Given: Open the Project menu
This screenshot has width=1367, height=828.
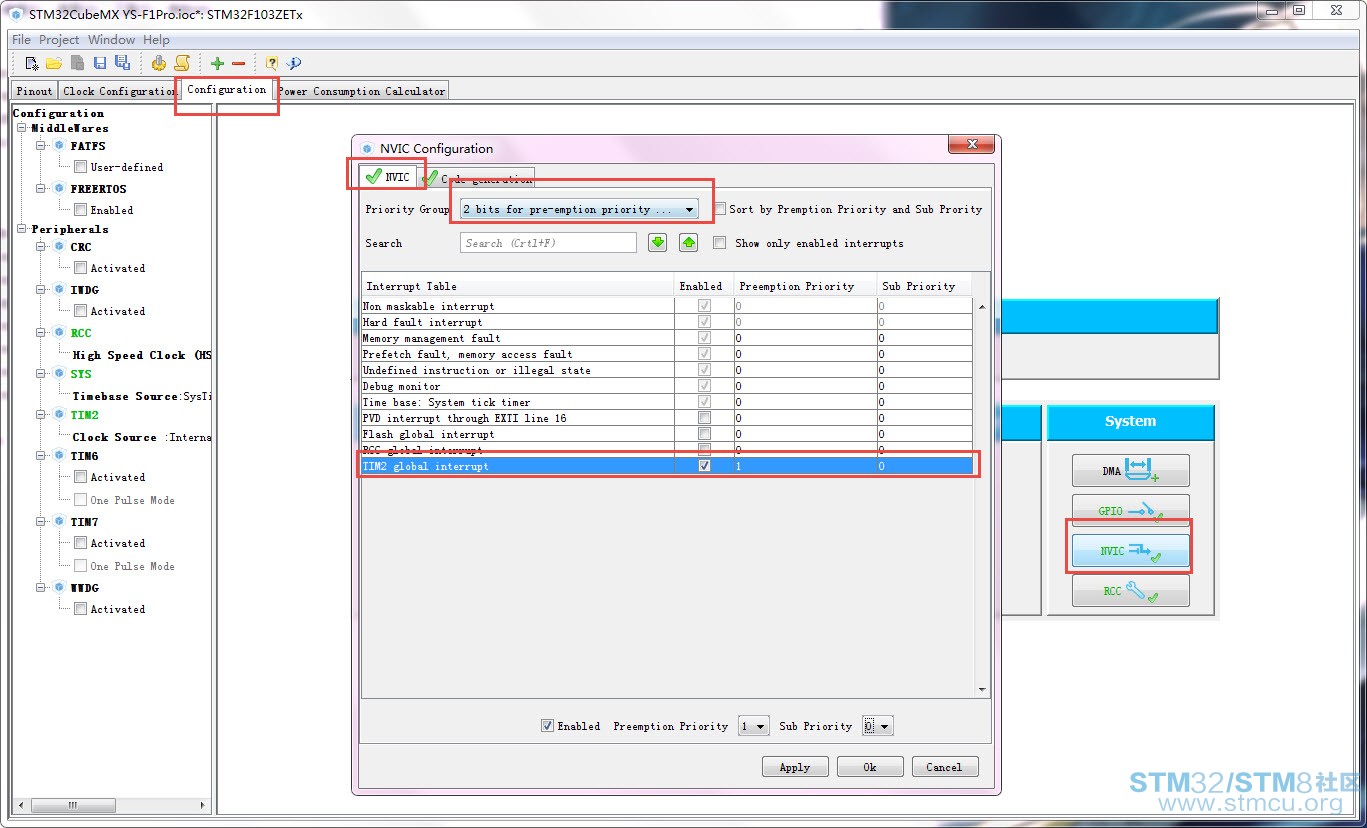Looking at the screenshot, I should click(59, 40).
